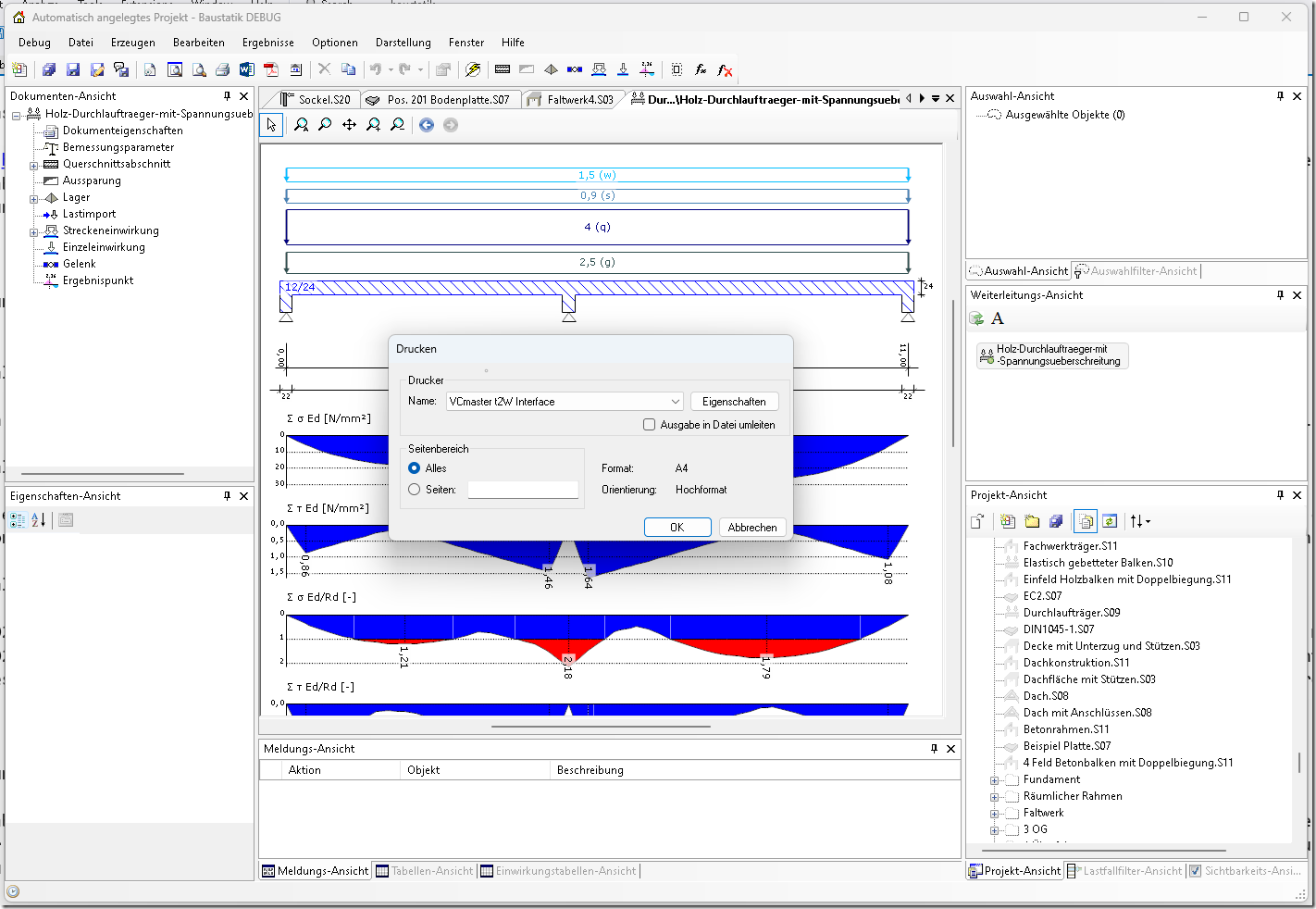
Task: Open the printer Name dropdown
Action: click(x=676, y=402)
